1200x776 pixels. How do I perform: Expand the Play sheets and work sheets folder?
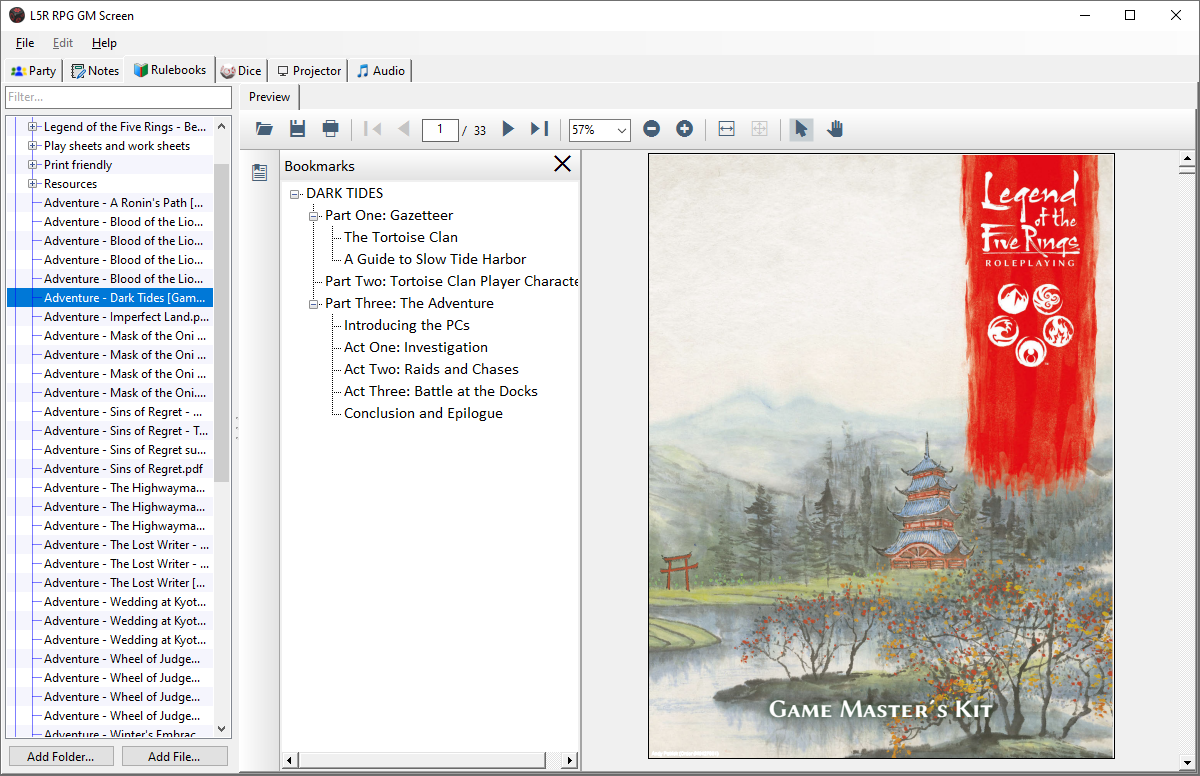pyautogui.click(x=32, y=146)
